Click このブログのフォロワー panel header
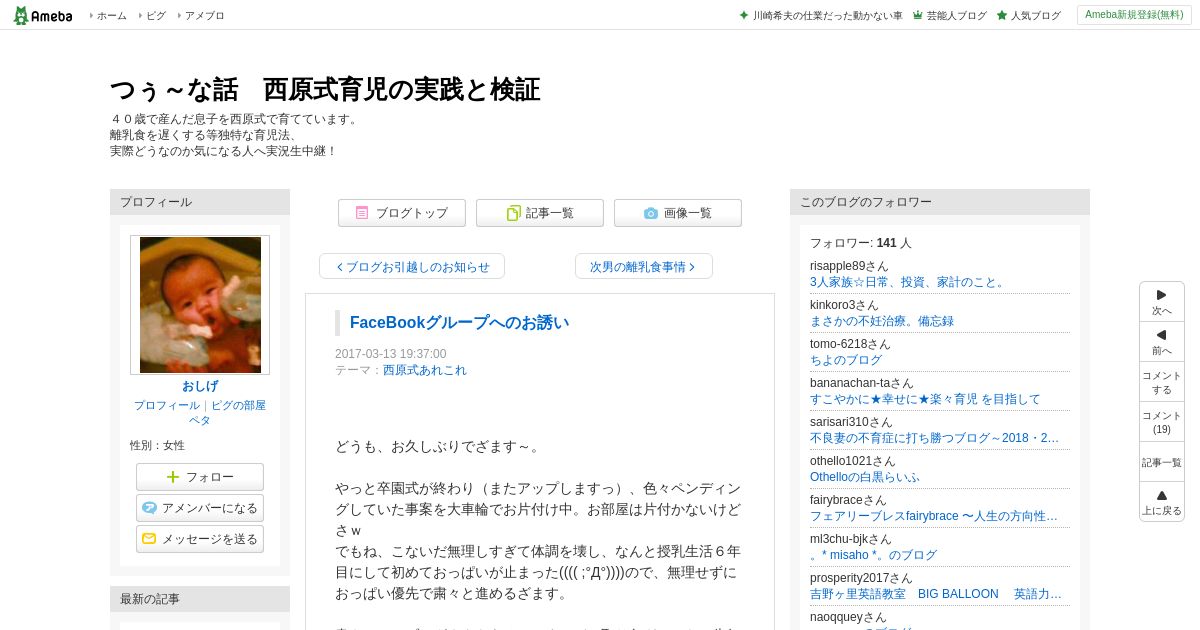1200x630 pixels. pyautogui.click(x=940, y=202)
